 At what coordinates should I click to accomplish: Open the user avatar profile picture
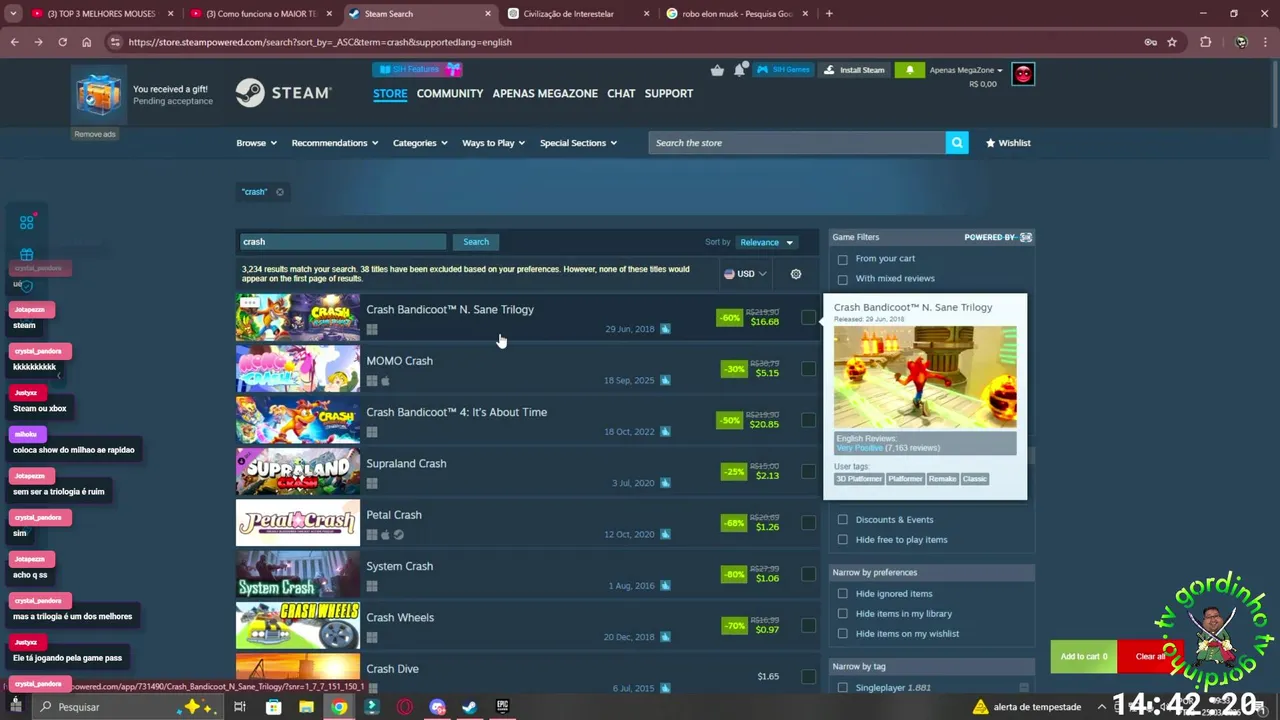click(x=1023, y=74)
